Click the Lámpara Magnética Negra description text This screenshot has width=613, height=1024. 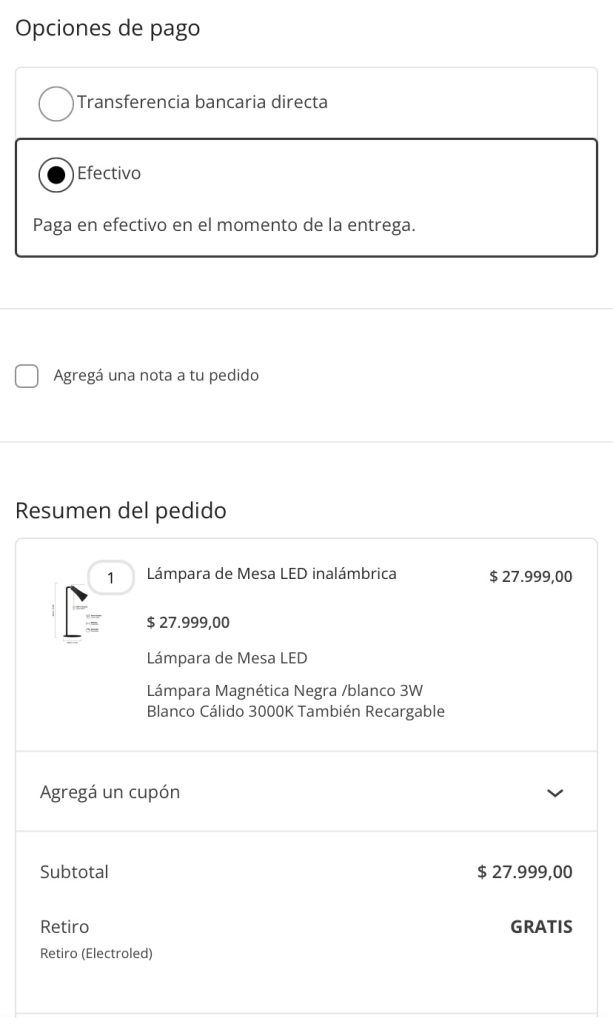point(295,701)
